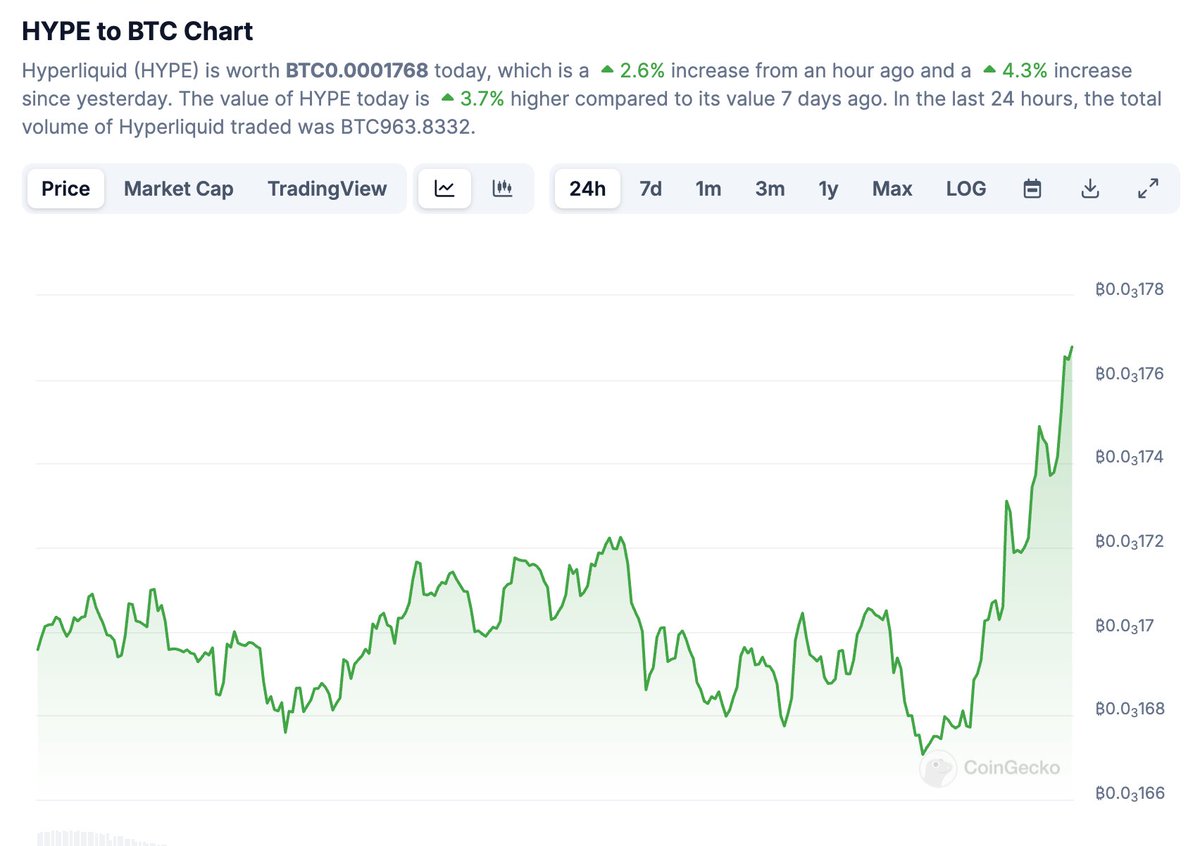Click the ฿0.0₃178 axis label
This screenshot has height=846, width=1200.
coord(1129,291)
